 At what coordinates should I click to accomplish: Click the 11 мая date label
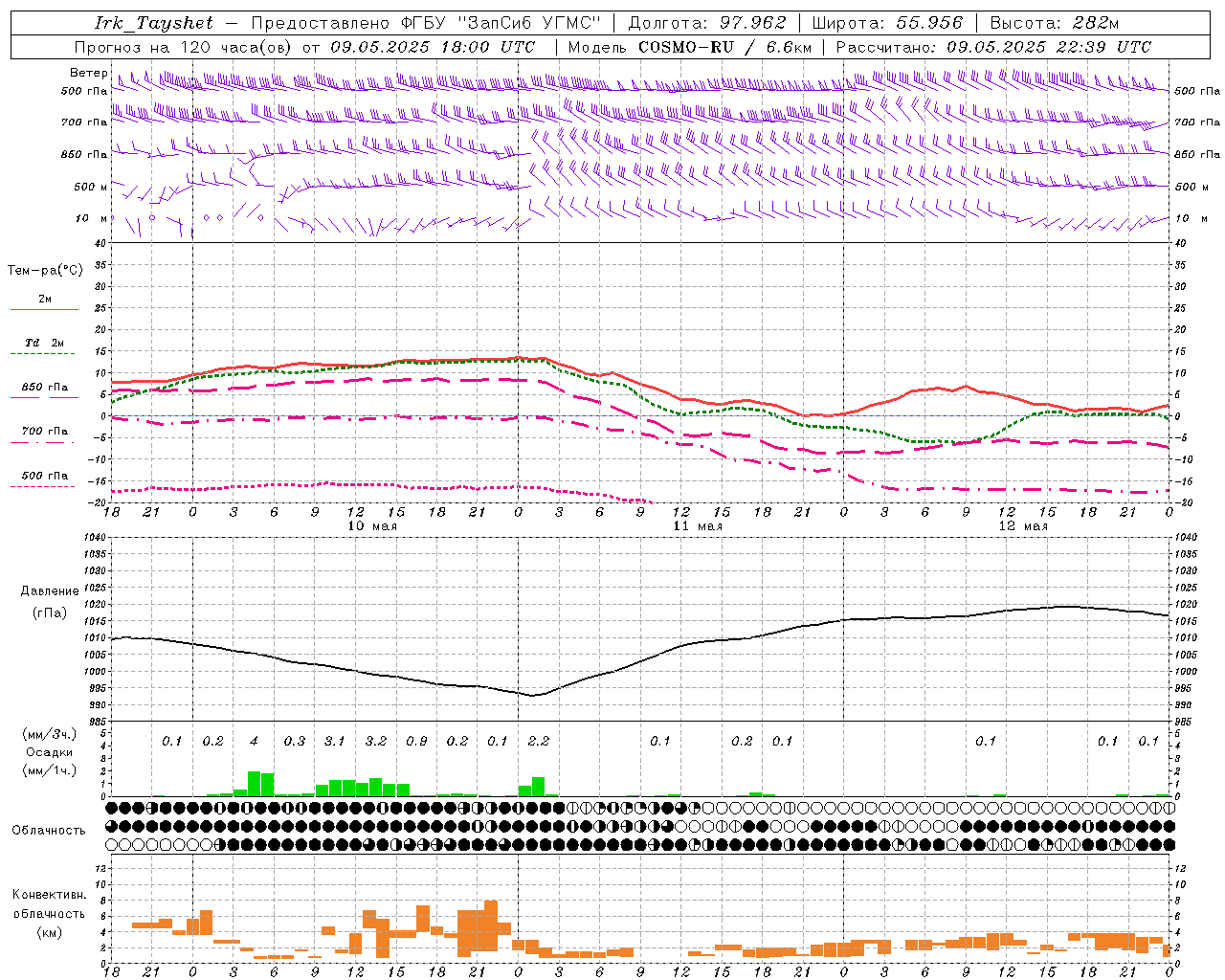click(698, 526)
